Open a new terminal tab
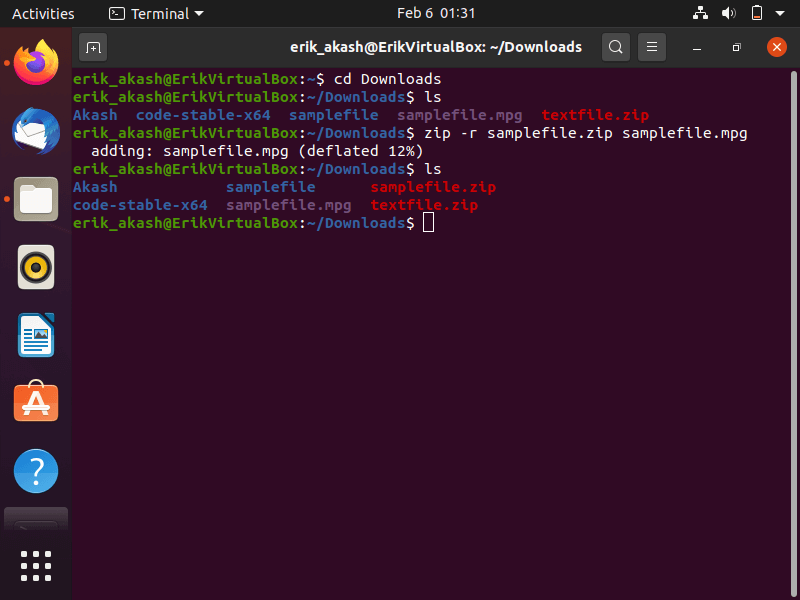This screenshot has height=600, width=800. (x=93, y=47)
